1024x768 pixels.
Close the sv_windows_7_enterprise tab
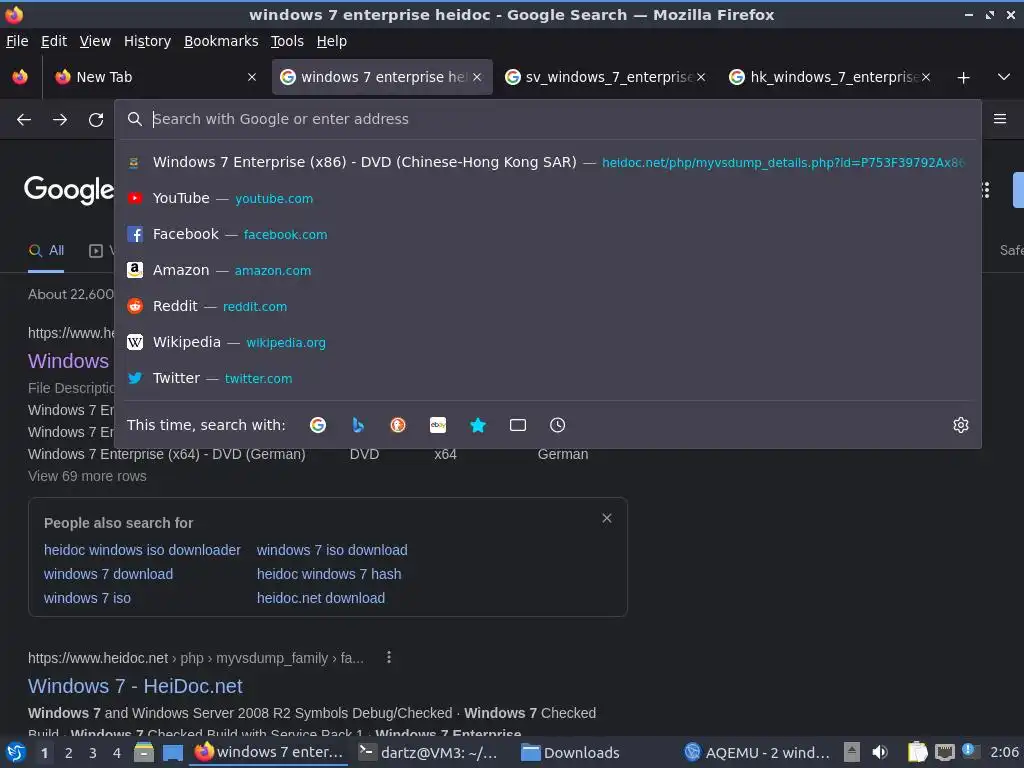[701, 77]
